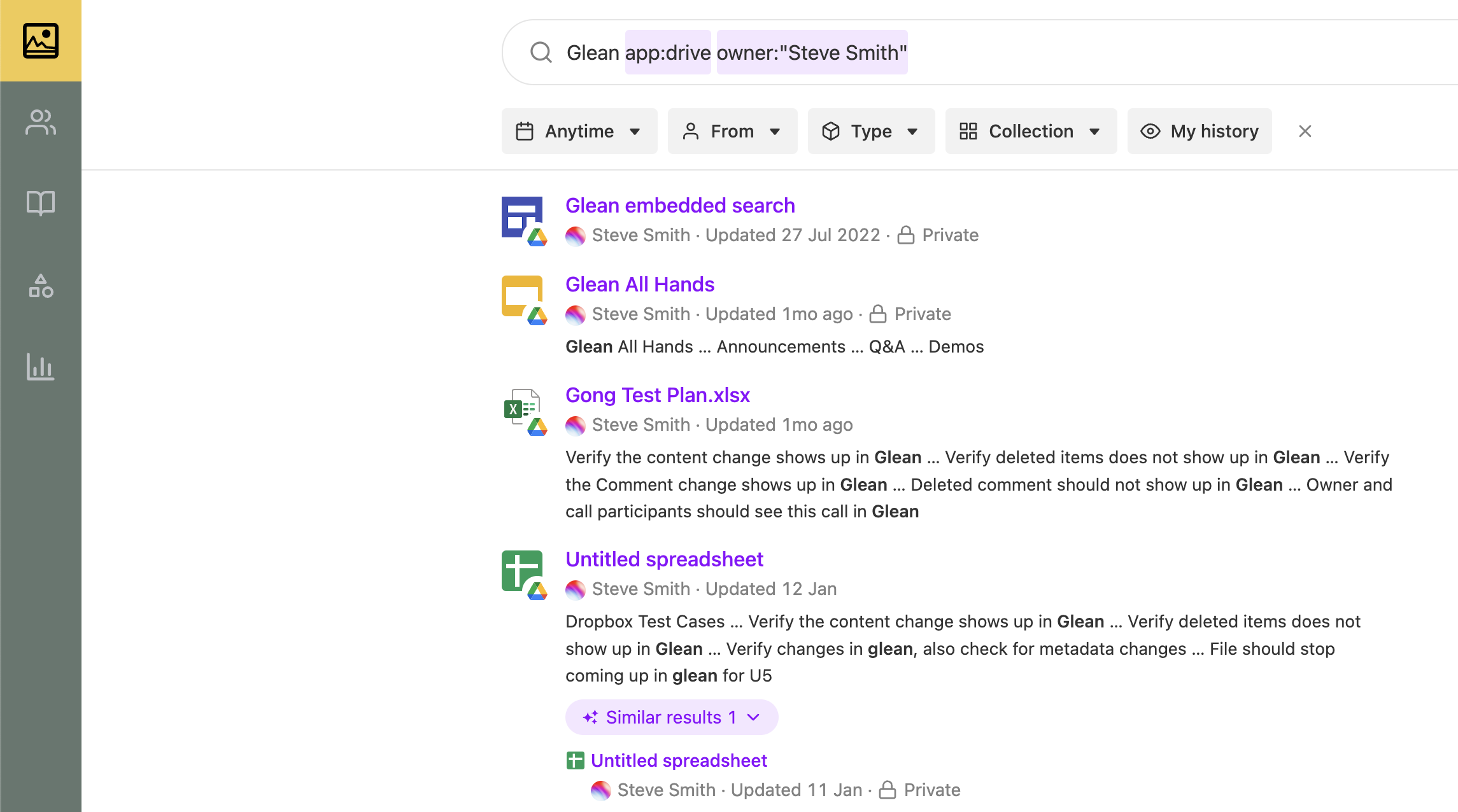
Task: Open the People directory sidebar icon
Action: (41, 122)
